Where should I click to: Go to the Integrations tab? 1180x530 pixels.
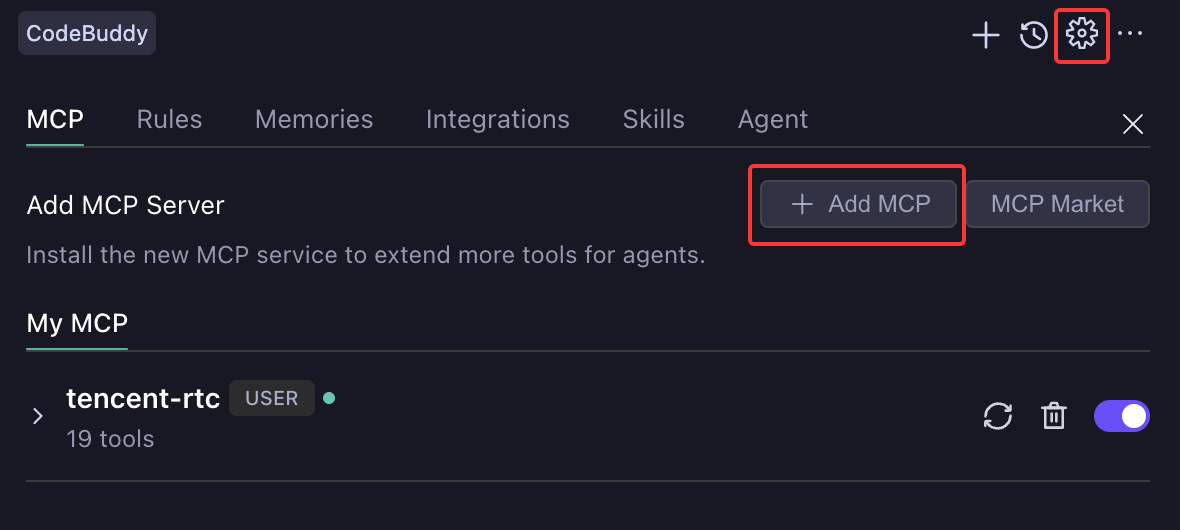pyautogui.click(x=497, y=120)
